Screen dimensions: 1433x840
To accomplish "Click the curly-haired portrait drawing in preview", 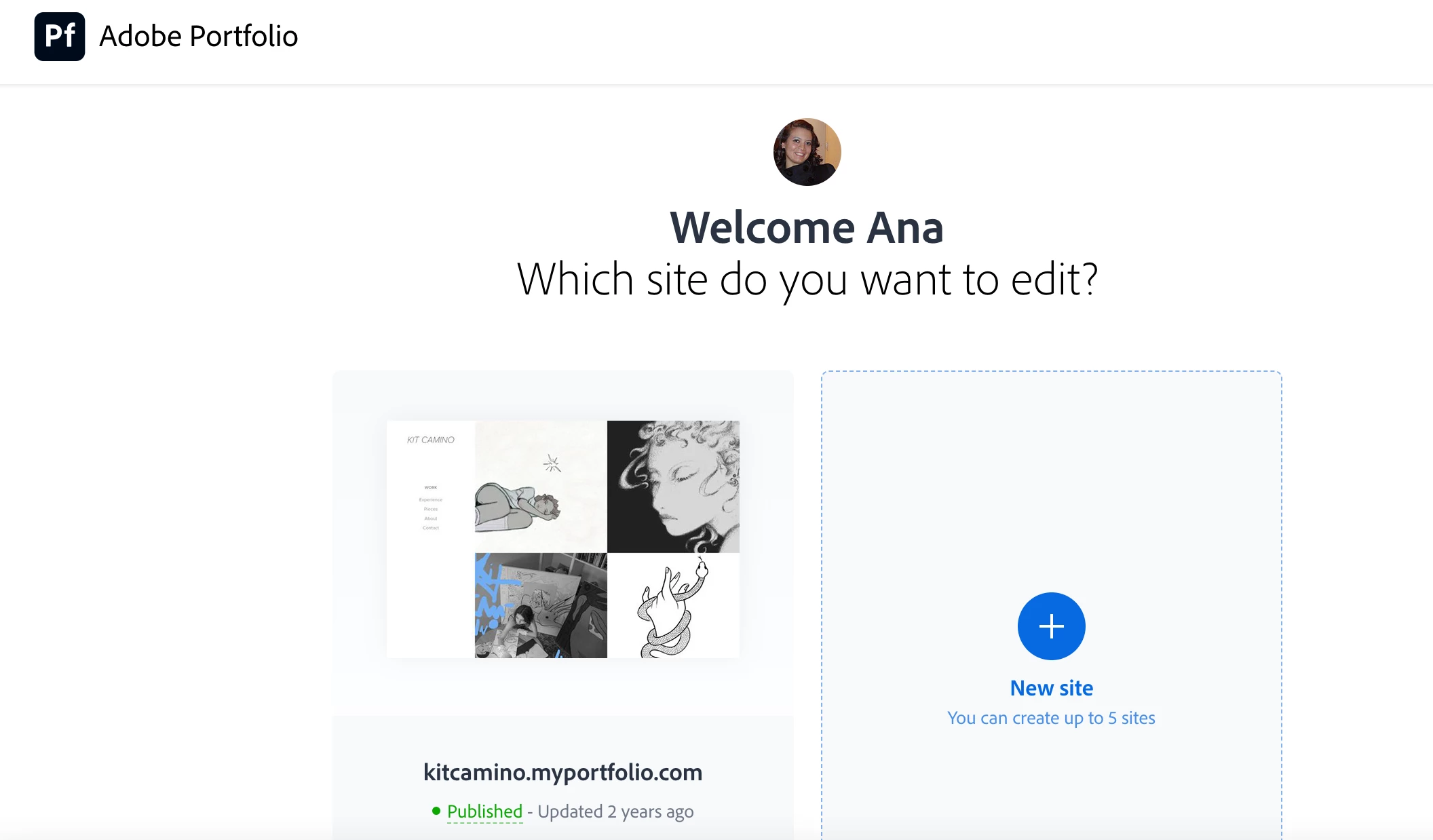I will (673, 486).
